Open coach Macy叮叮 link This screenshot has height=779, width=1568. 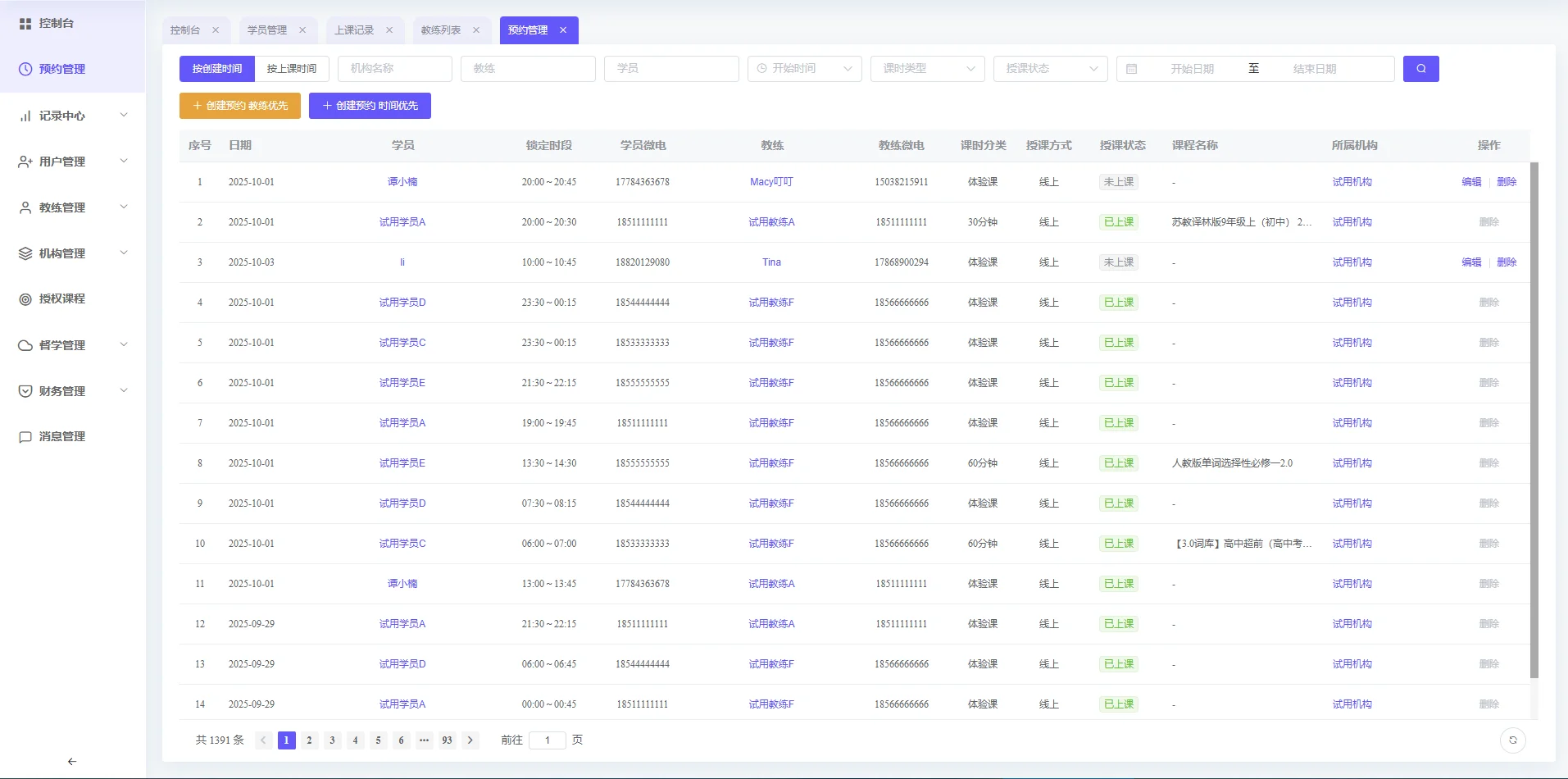771,182
